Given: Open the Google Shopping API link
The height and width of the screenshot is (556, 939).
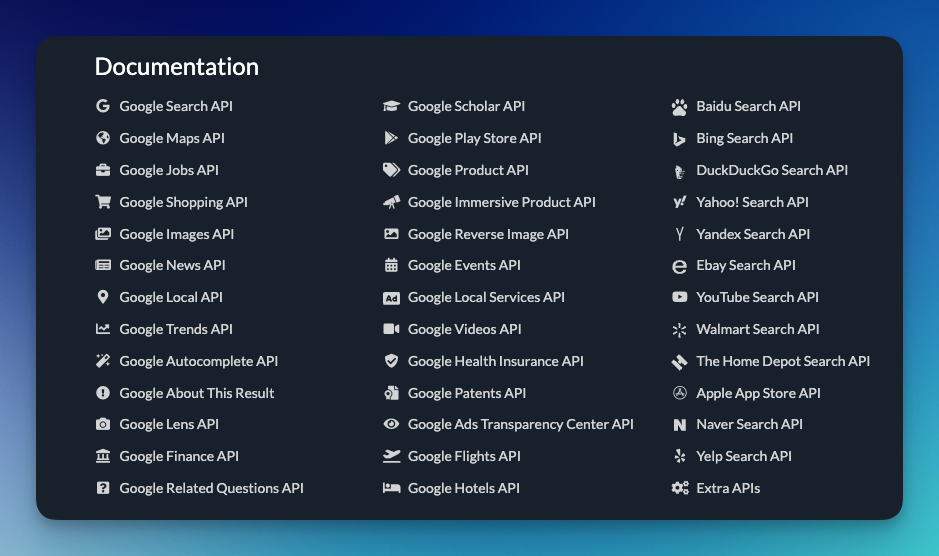Looking at the screenshot, I should tap(183, 202).
